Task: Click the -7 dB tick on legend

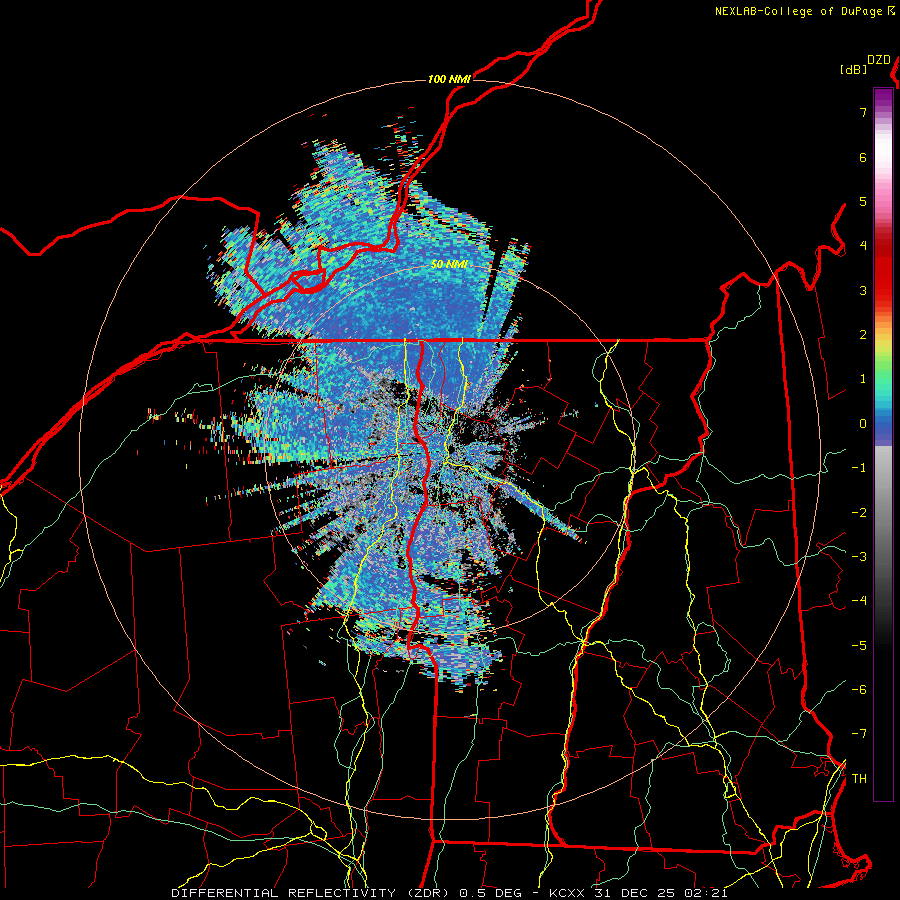Action: 859,734
